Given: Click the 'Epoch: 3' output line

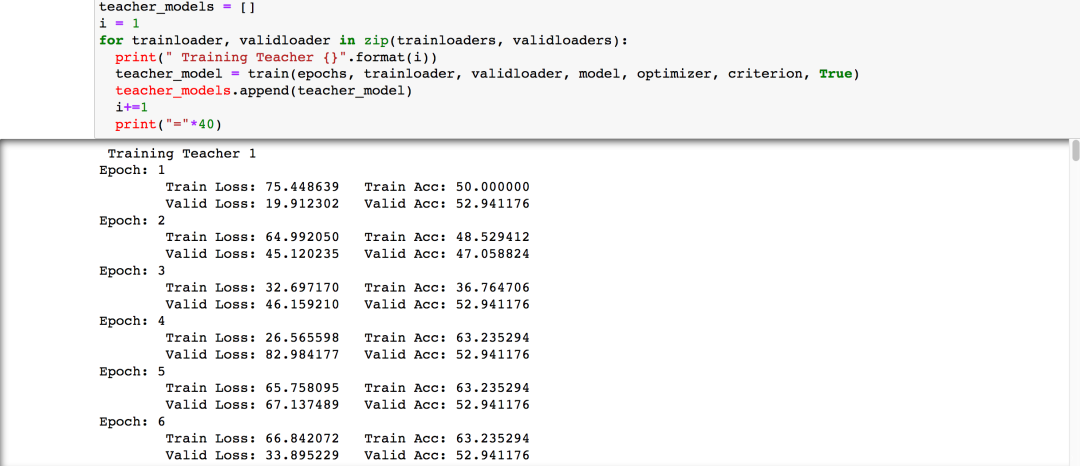Looking at the screenshot, I should tap(132, 271).
